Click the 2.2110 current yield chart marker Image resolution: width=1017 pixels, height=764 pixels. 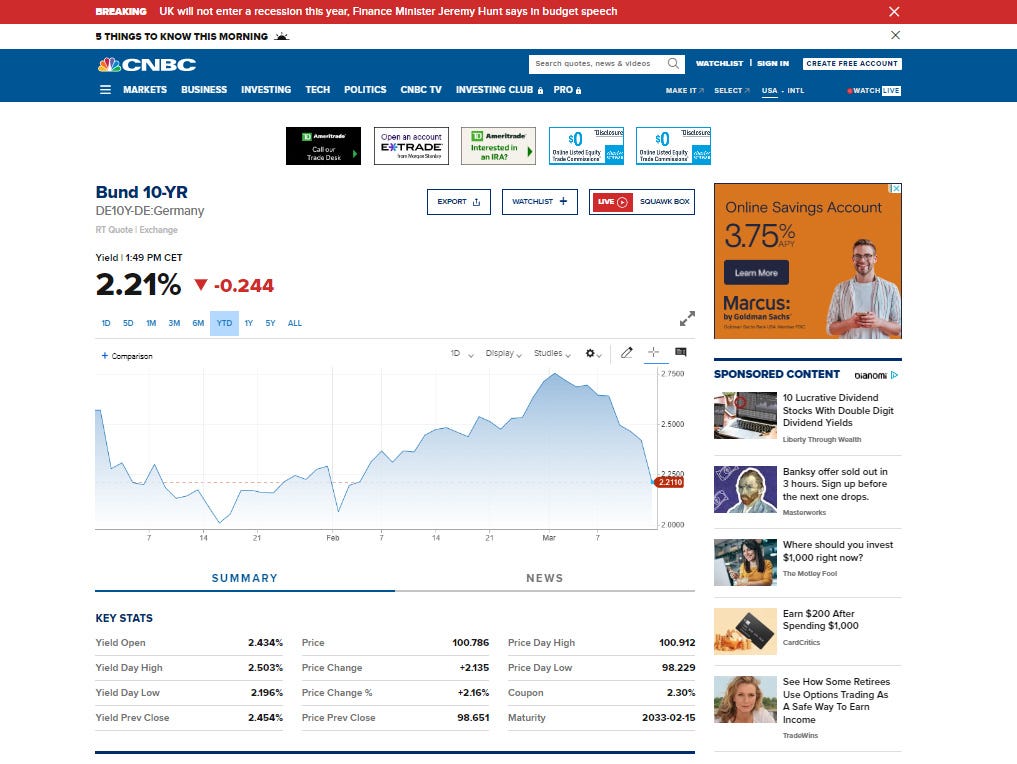[x=669, y=482]
